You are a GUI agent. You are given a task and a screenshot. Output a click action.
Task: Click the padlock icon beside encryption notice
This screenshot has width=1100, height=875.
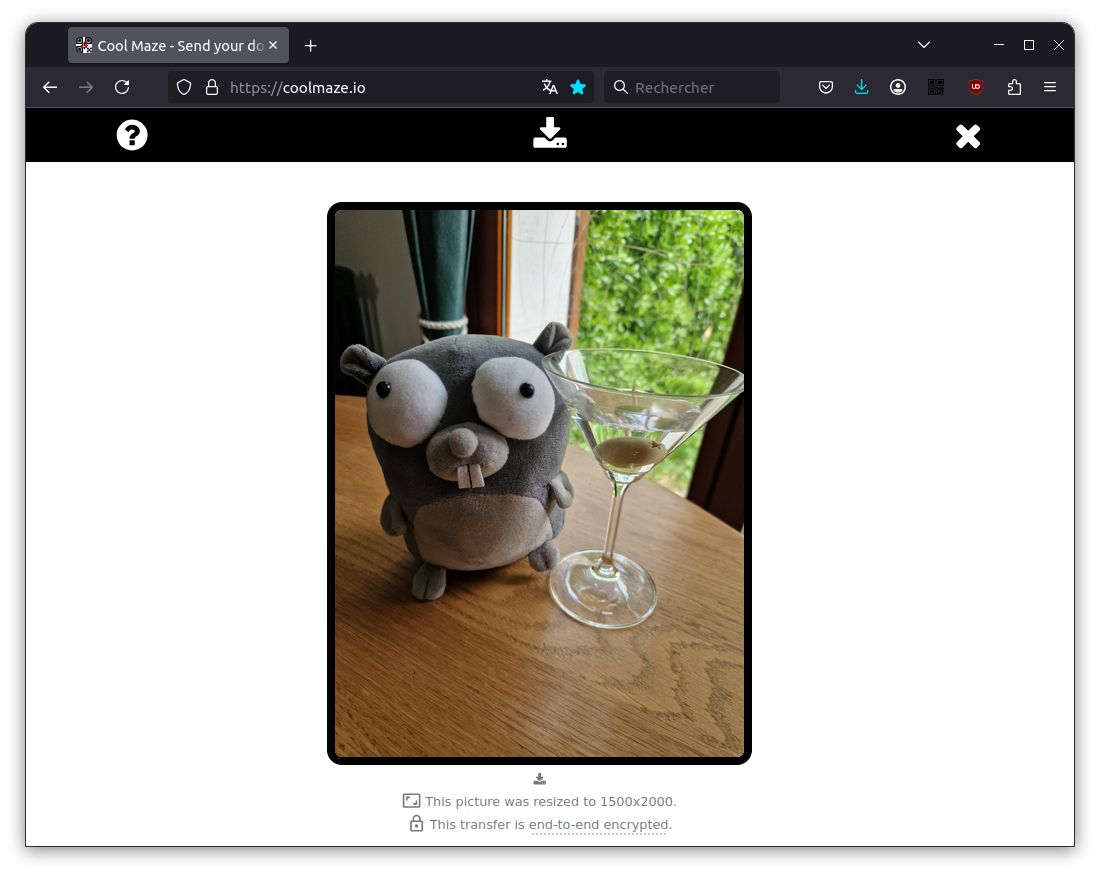pos(416,823)
